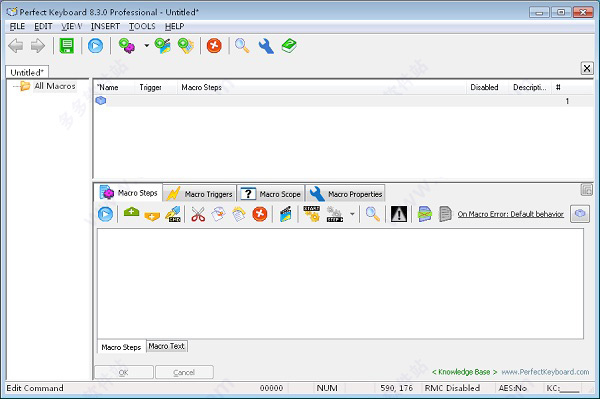The height and width of the screenshot is (399, 600).
Task: Click the magnifier find icon in steps toolbar
Action: 372,214
